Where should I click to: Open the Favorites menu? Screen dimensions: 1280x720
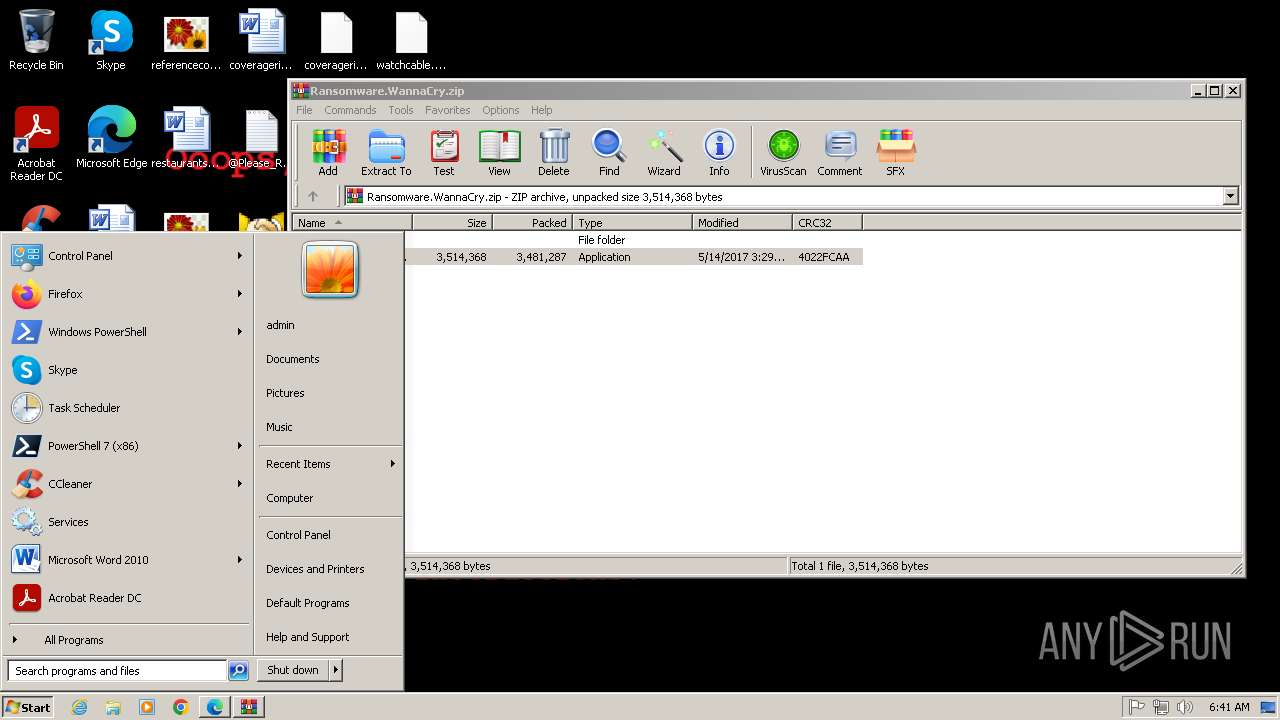(x=447, y=110)
